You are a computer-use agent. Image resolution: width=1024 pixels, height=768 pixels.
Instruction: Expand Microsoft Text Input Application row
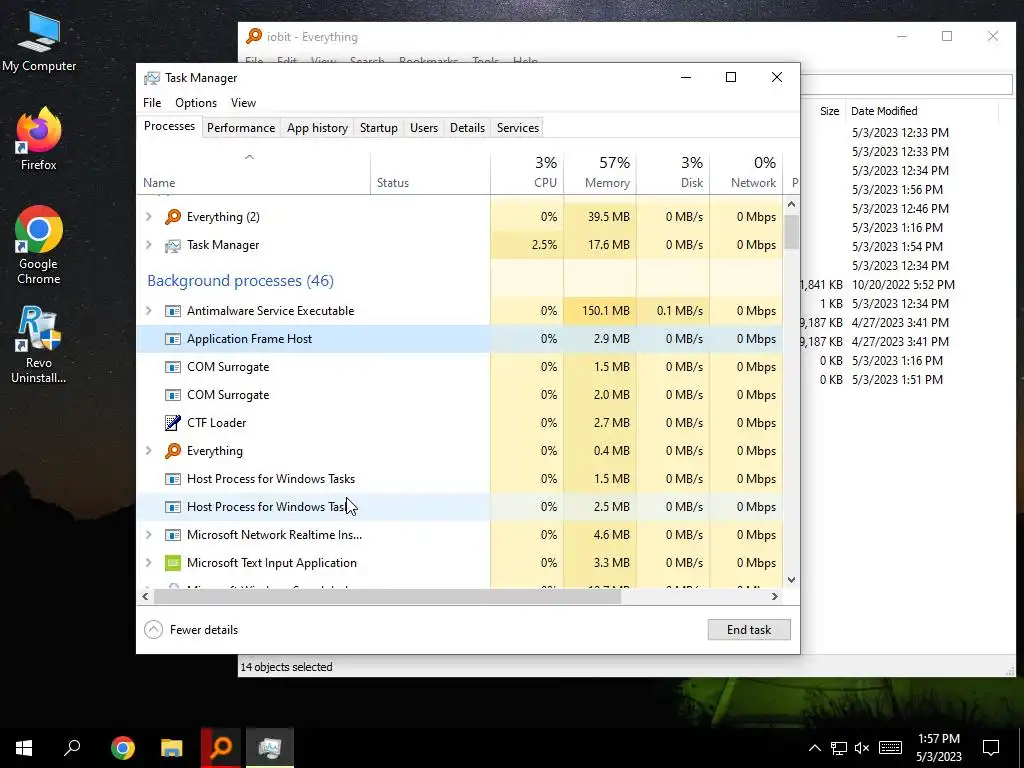(x=148, y=563)
